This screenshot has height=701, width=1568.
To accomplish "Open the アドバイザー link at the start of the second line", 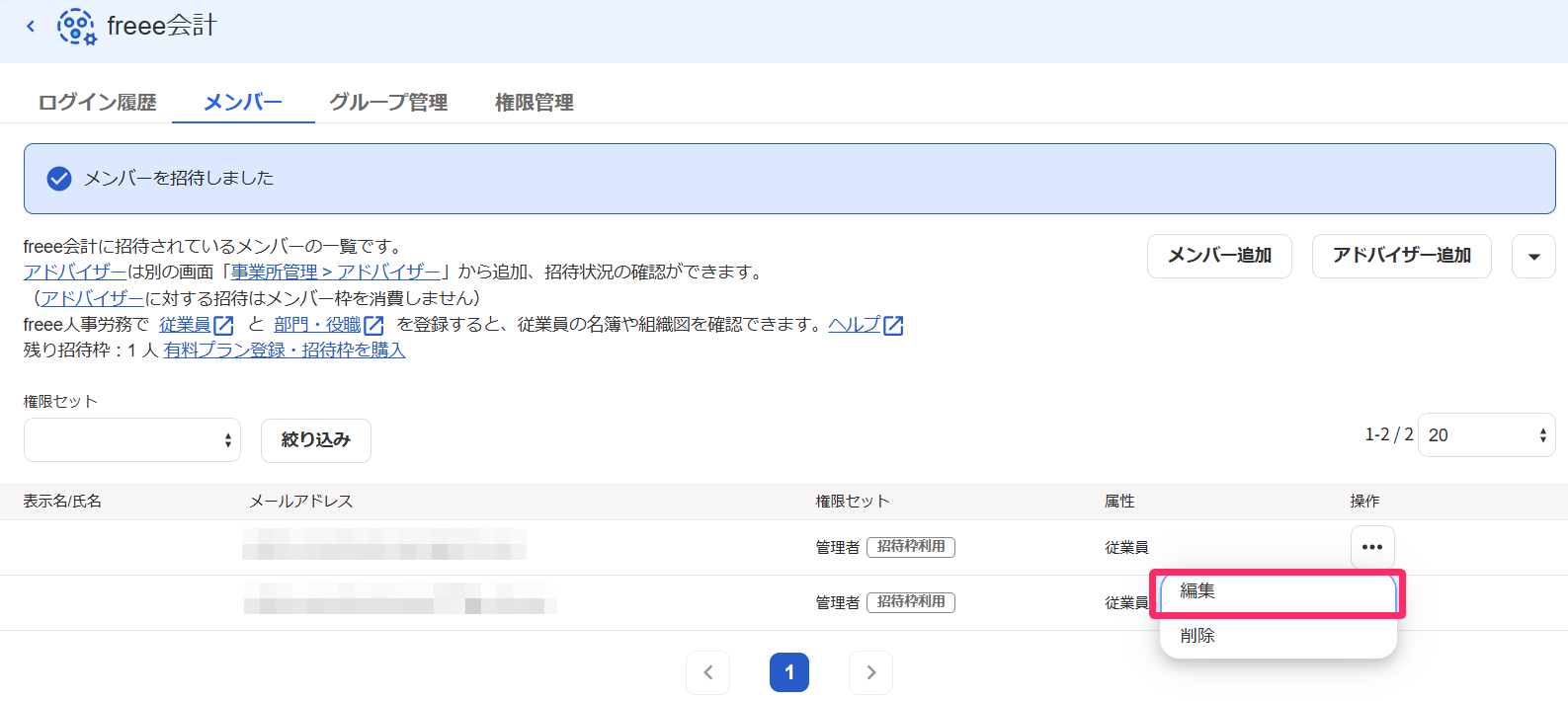I will pos(75,273).
